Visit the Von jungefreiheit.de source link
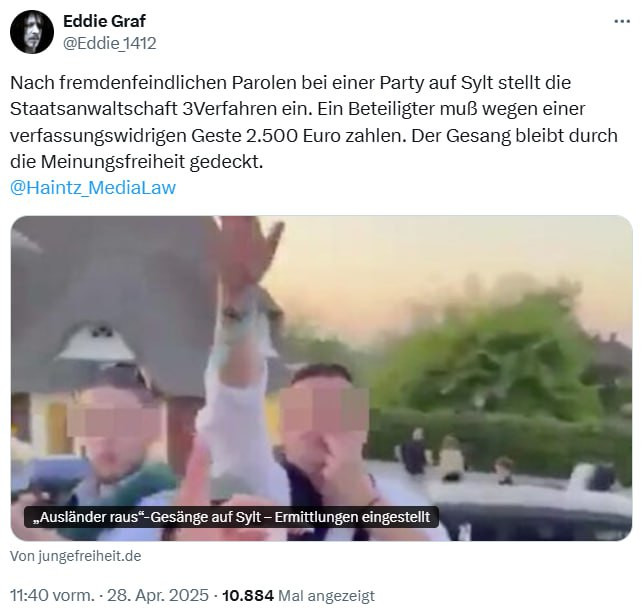The height and width of the screenshot is (610, 642). point(76,556)
